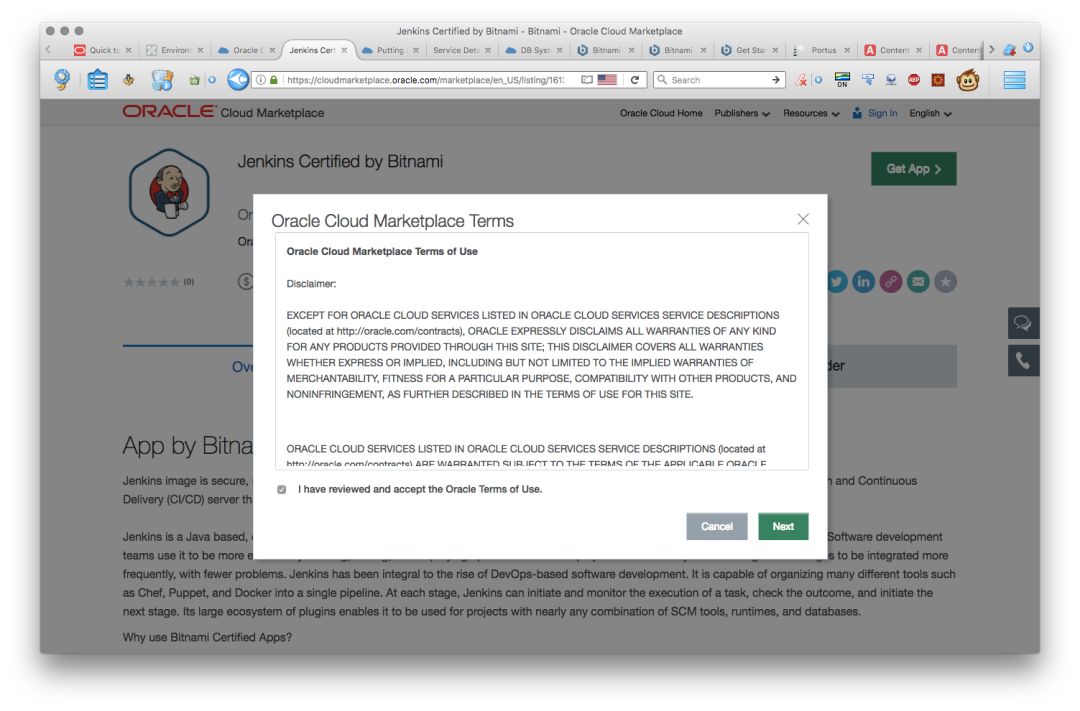
Task: Open Oracle Cloud Home link
Action: point(661,113)
